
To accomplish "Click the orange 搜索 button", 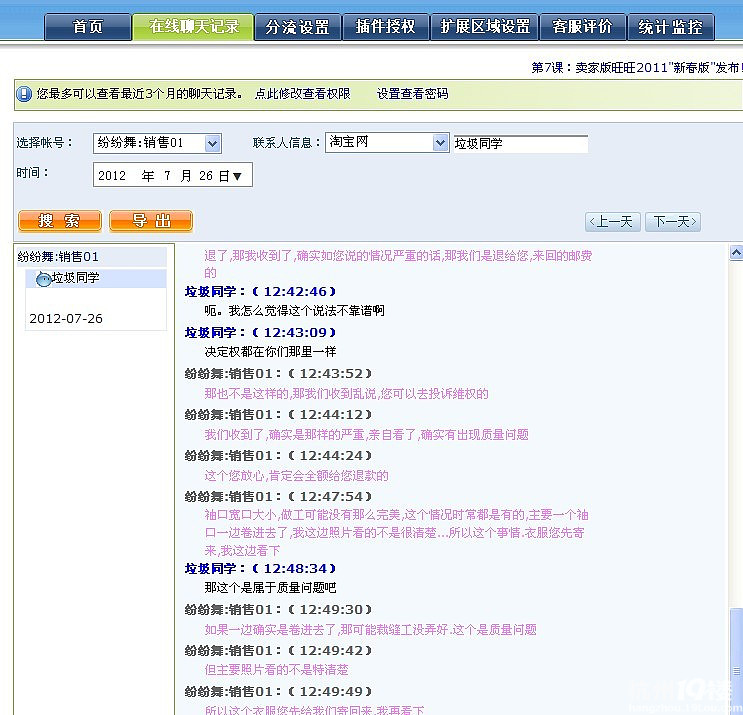I will pos(60,221).
